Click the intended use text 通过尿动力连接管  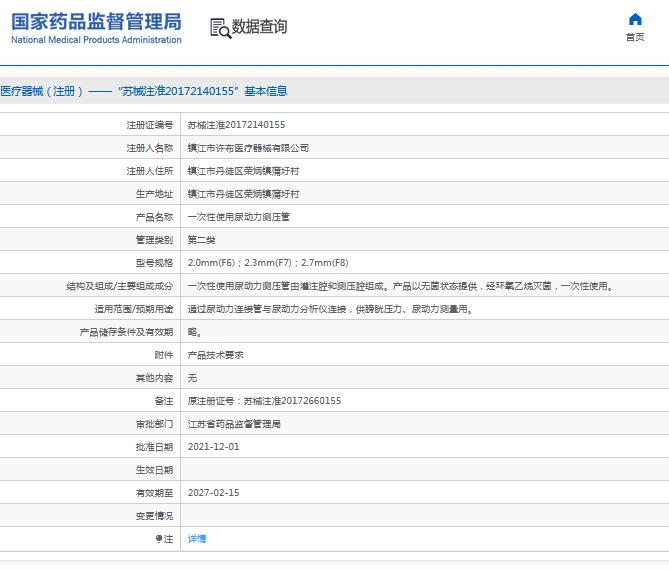331,309
